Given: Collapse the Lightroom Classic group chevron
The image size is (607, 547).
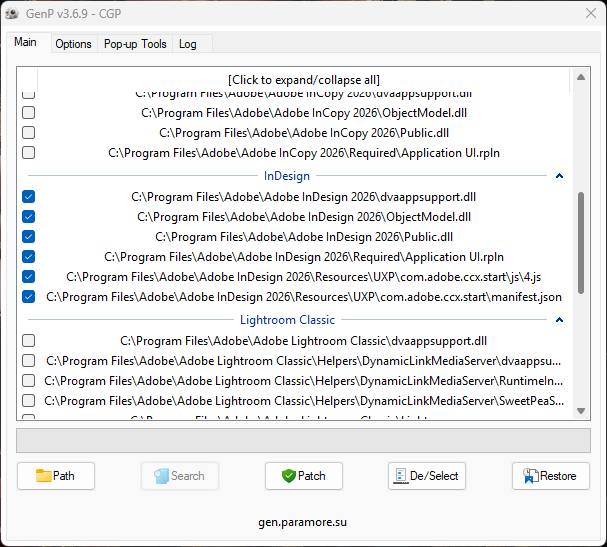Looking at the screenshot, I should [559, 320].
